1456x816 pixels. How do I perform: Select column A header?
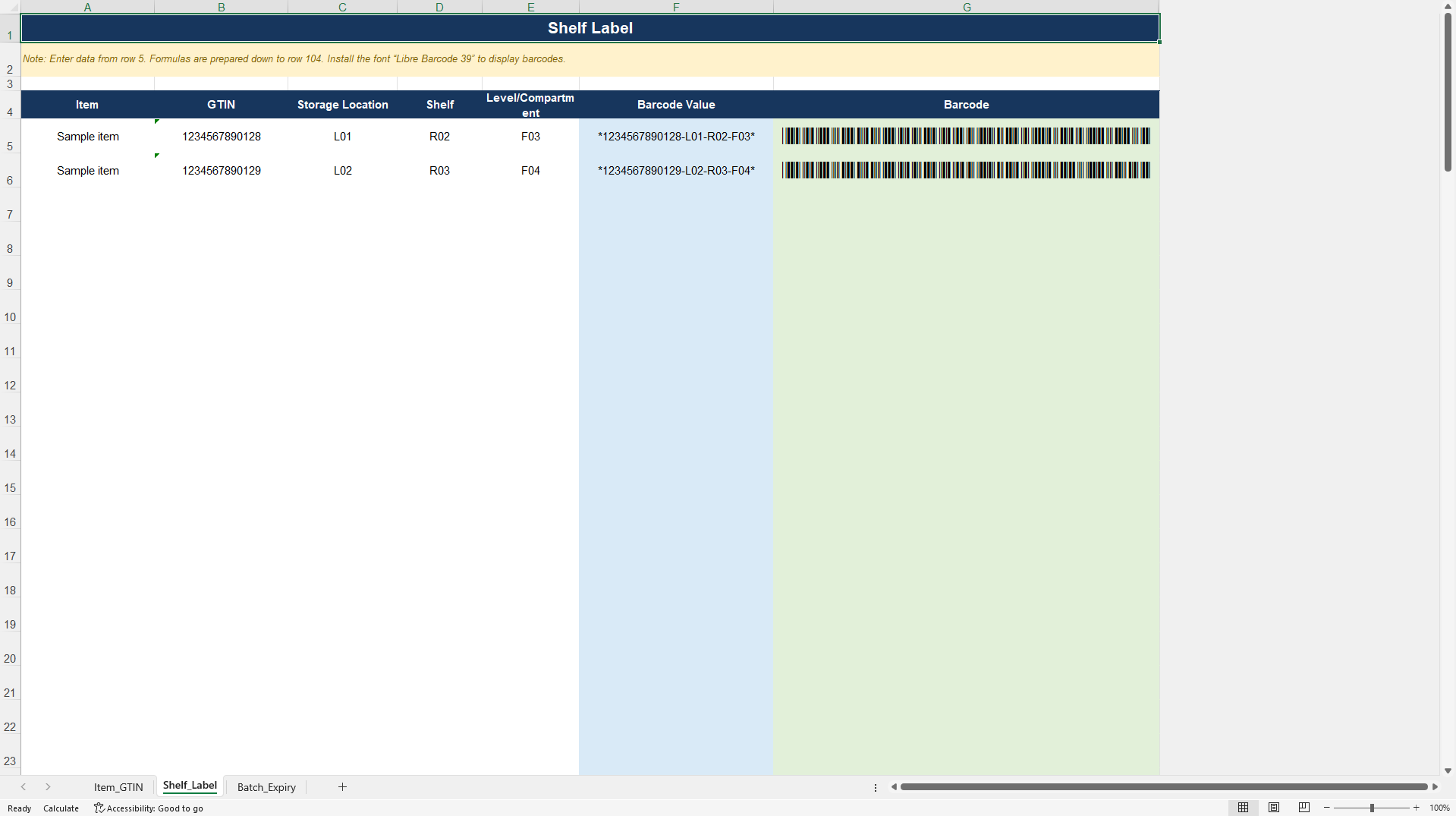click(x=87, y=7)
